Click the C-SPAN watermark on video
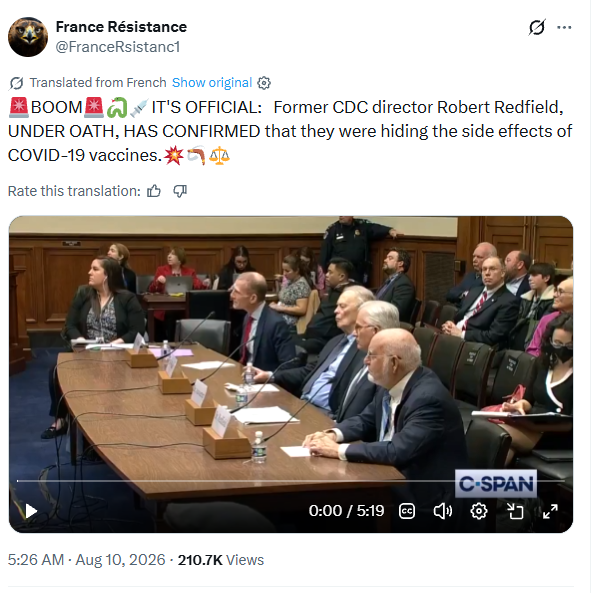The width and height of the screenshot is (591, 593). coord(496,484)
